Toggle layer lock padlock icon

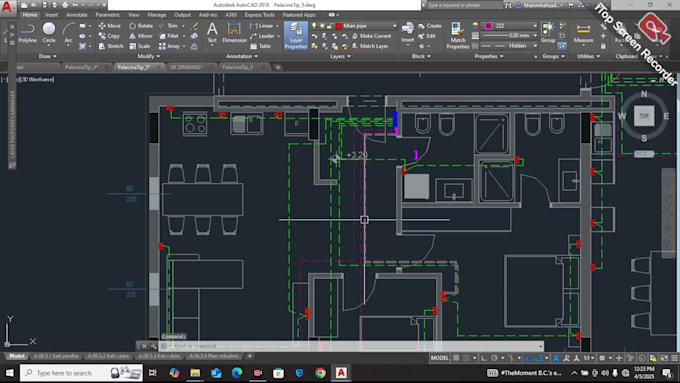(x=330, y=26)
